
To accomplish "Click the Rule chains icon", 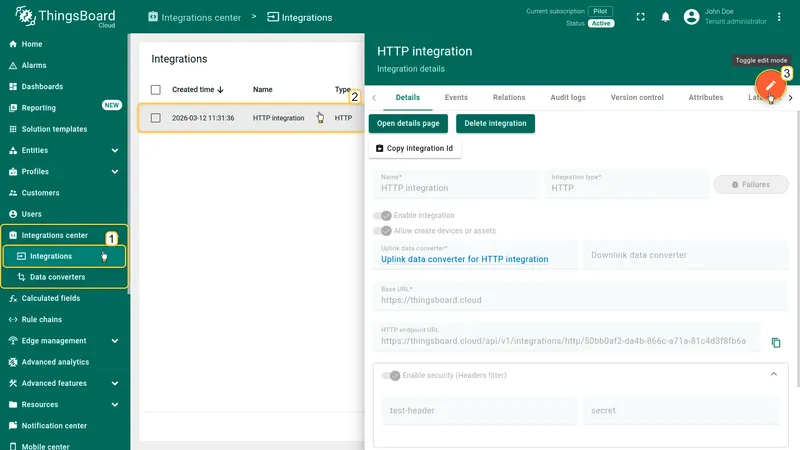I will pos(13,319).
